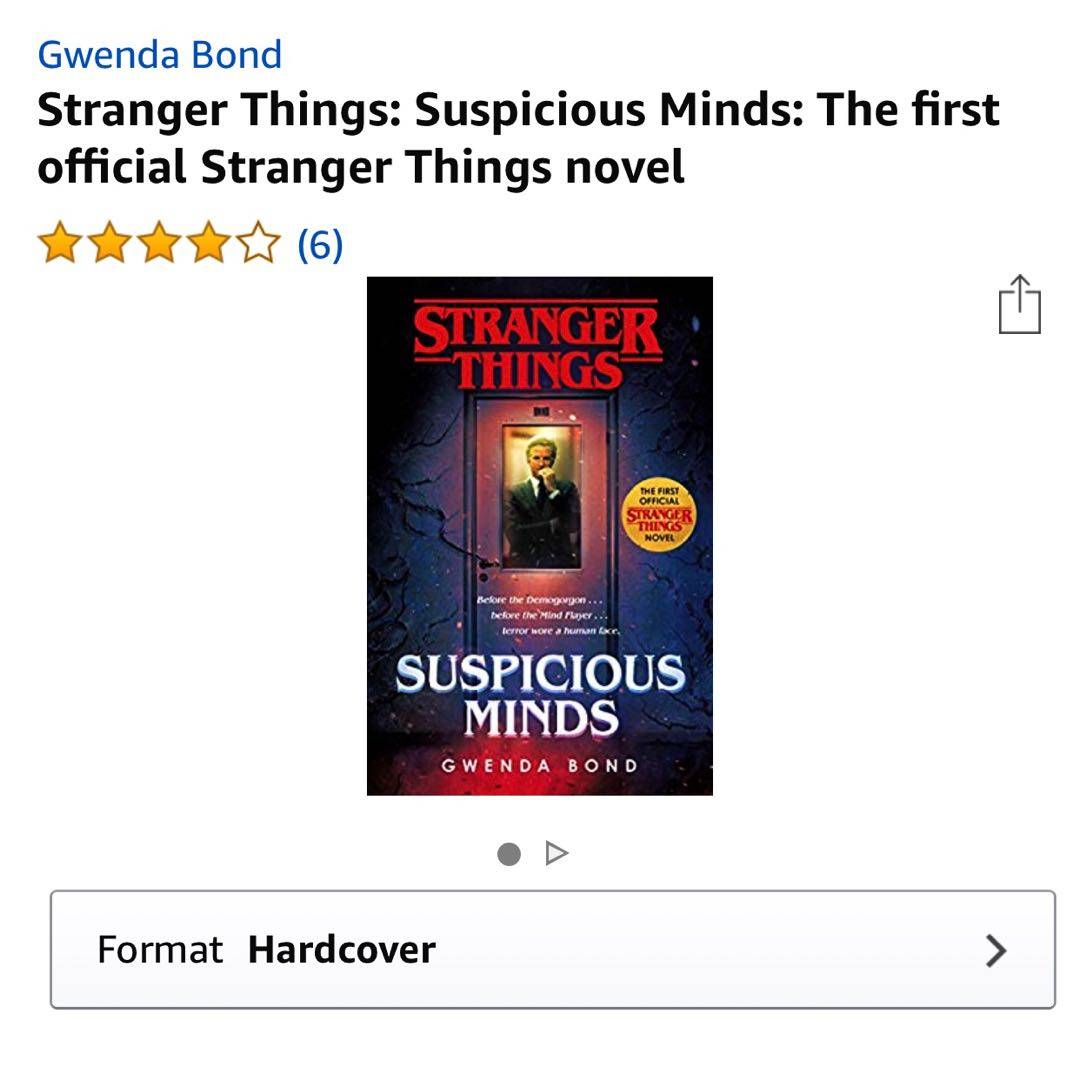Screen dimensions: 1080x1080
Task: Click the Format label in selector box
Action: pyautogui.click(x=160, y=950)
